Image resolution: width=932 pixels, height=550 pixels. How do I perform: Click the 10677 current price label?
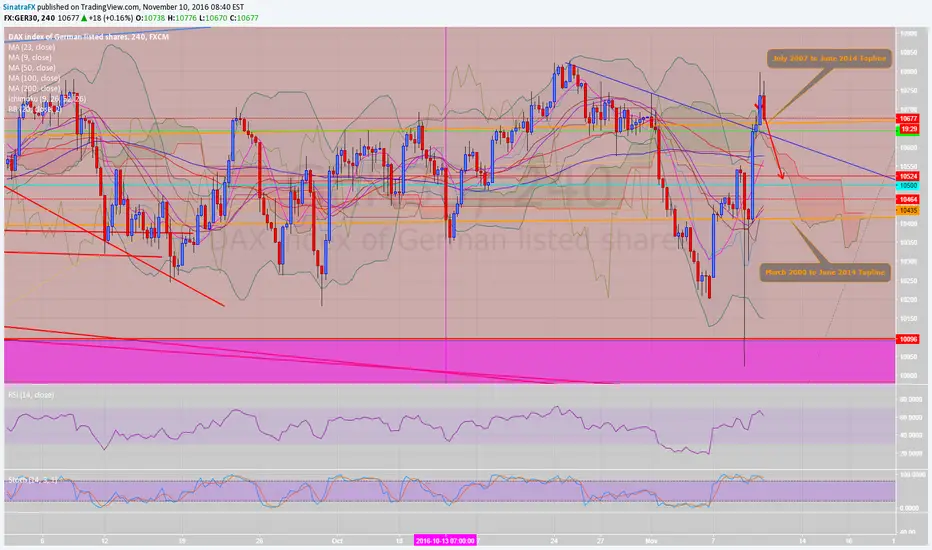(908, 119)
